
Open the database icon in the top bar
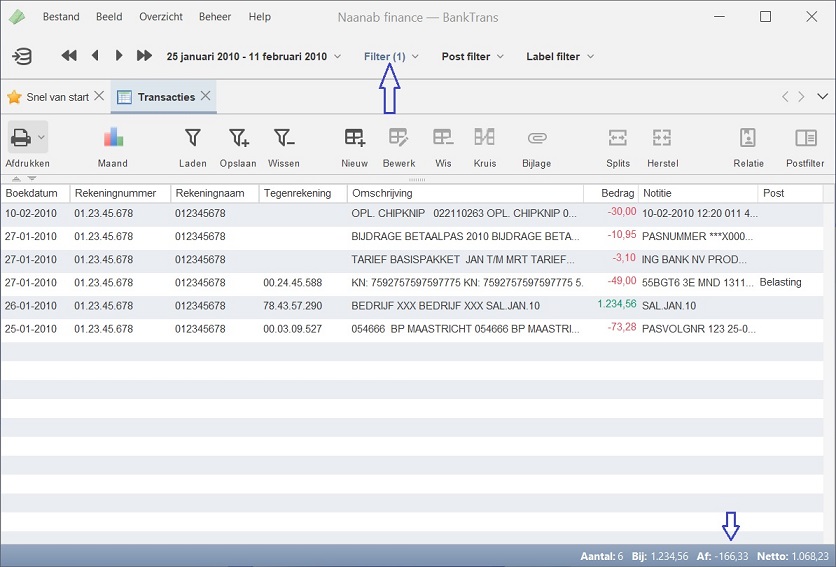coord(22,56)
